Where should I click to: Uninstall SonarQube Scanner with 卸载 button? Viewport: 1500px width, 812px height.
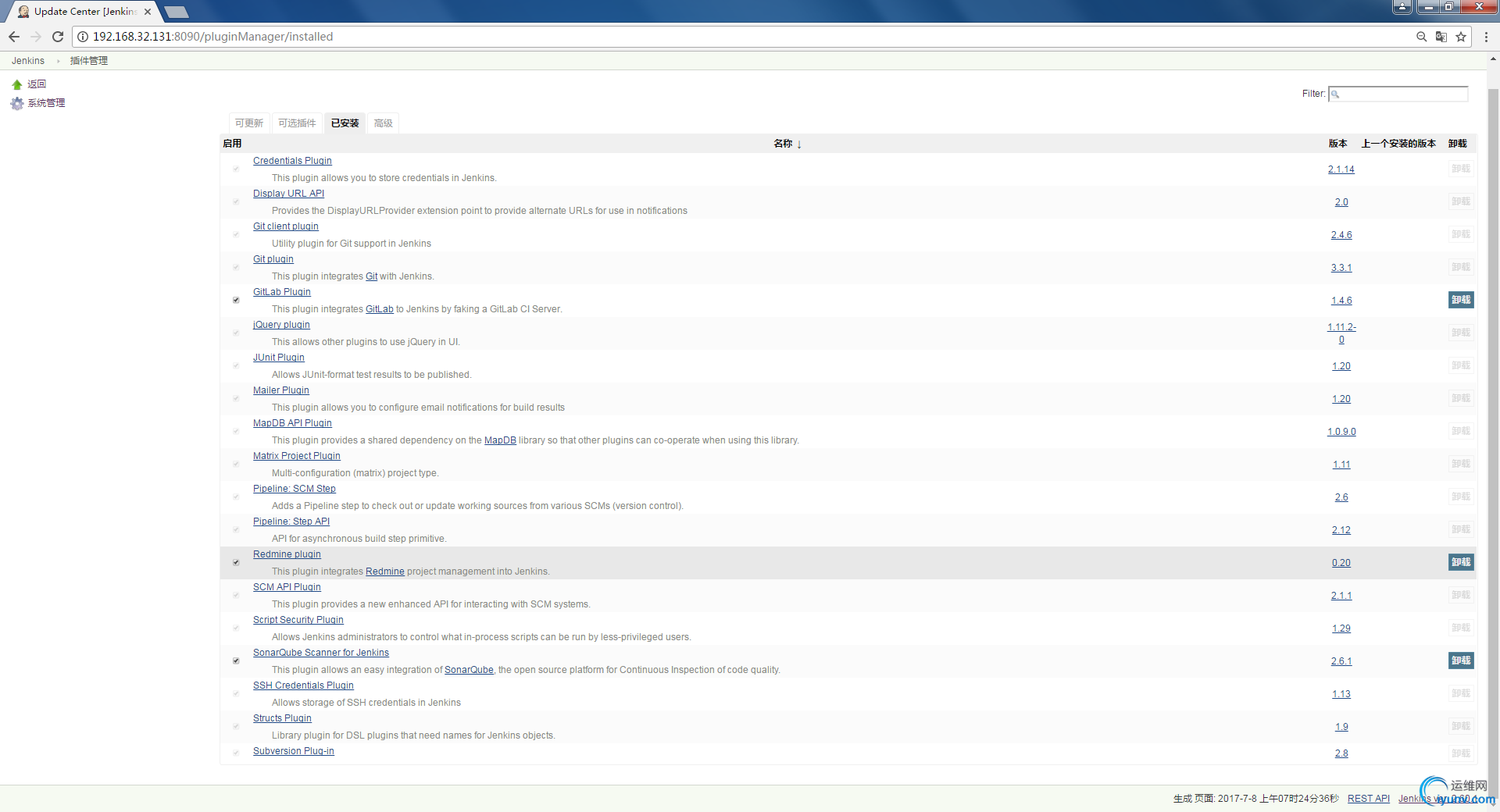pos(1461,661)
